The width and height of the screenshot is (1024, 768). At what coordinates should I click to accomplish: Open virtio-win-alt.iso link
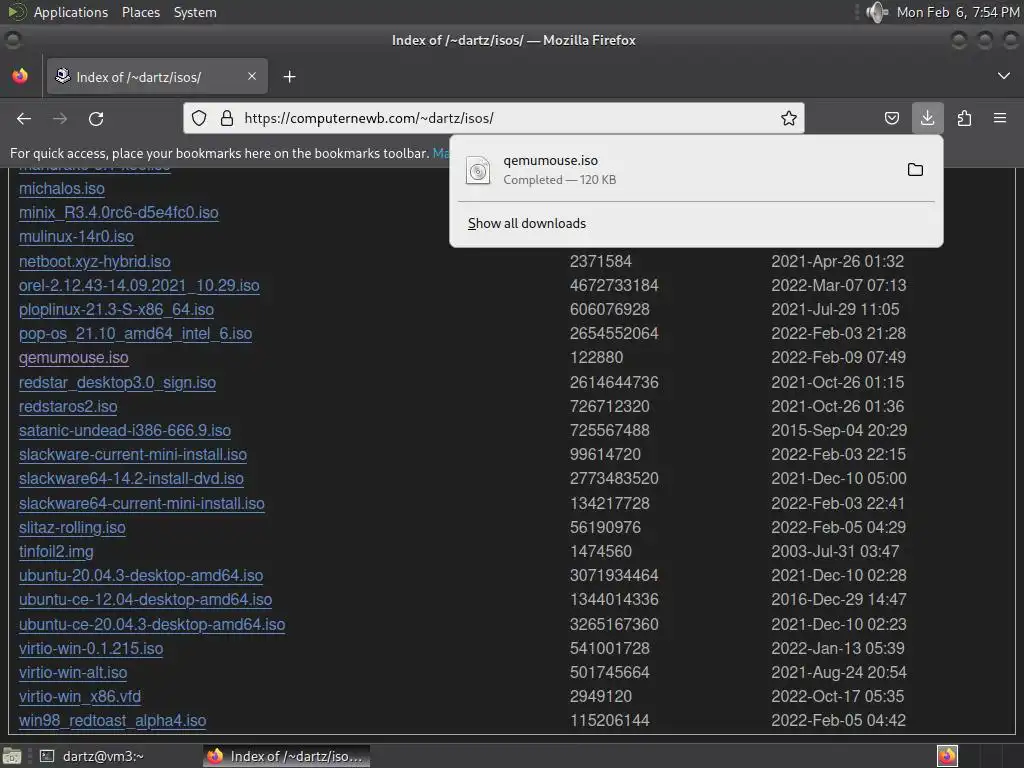click(x=73, y=673)
